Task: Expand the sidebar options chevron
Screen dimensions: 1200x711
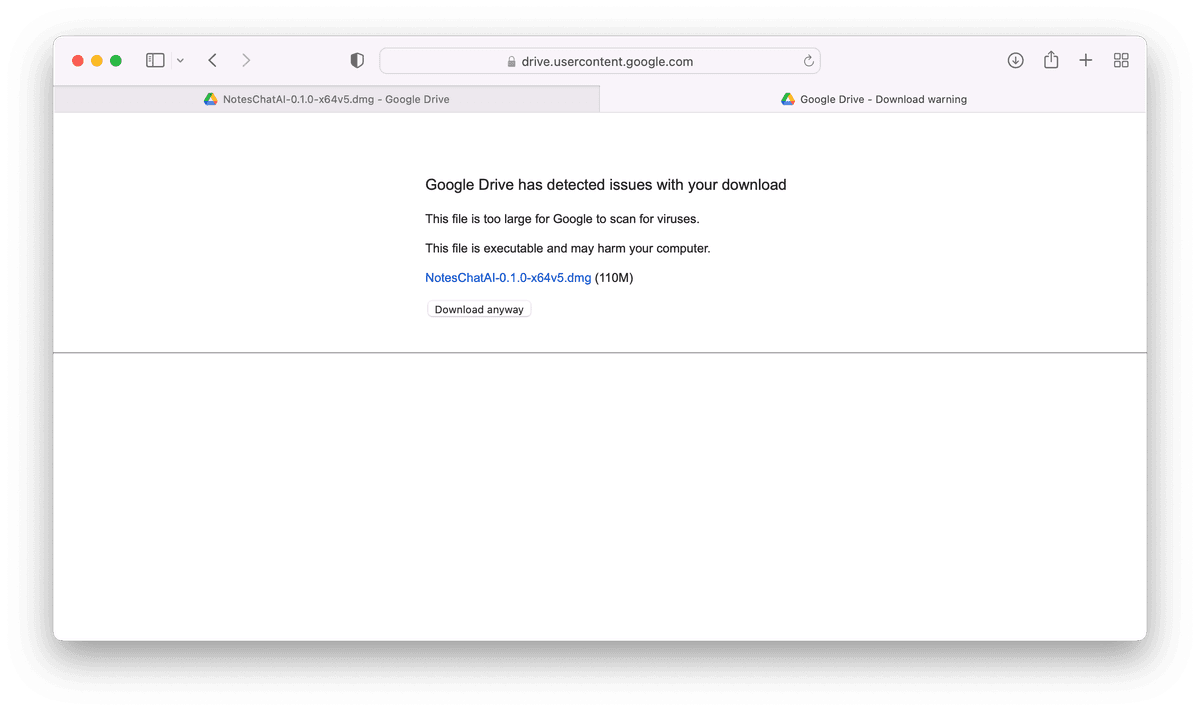Action: click(x=180, y=61)
